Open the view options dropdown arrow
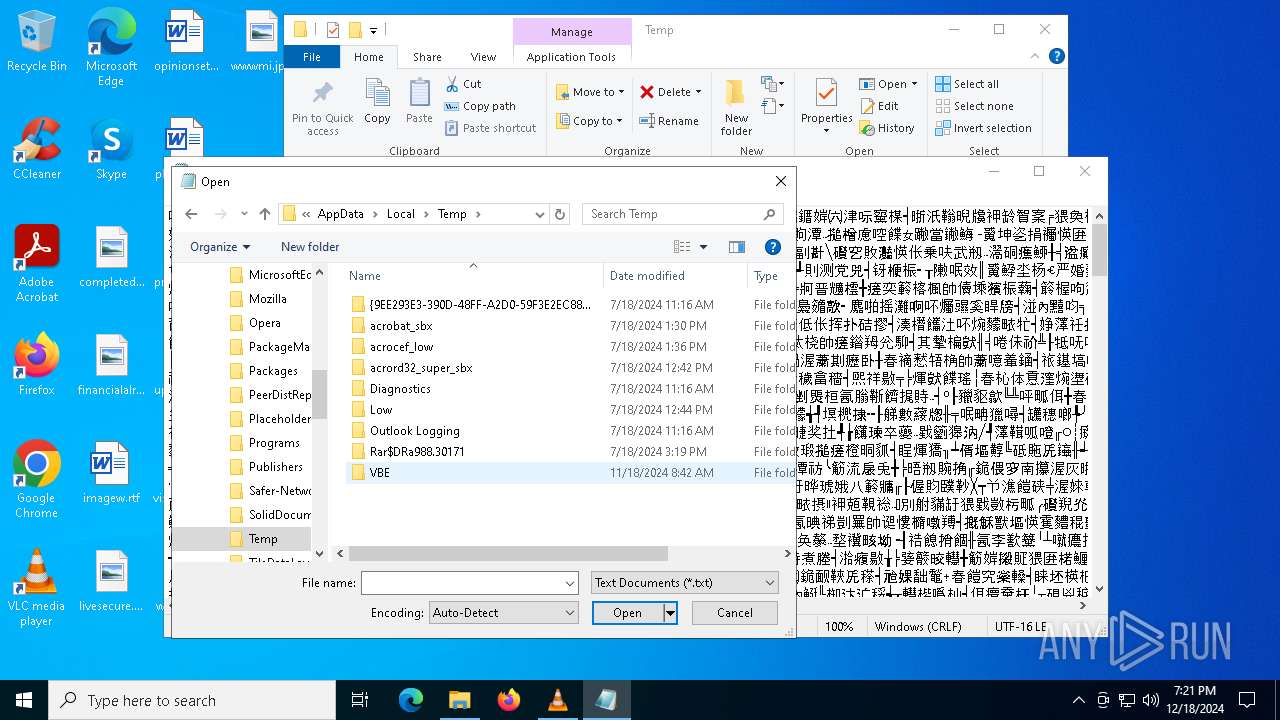 [x=703, y=247]
